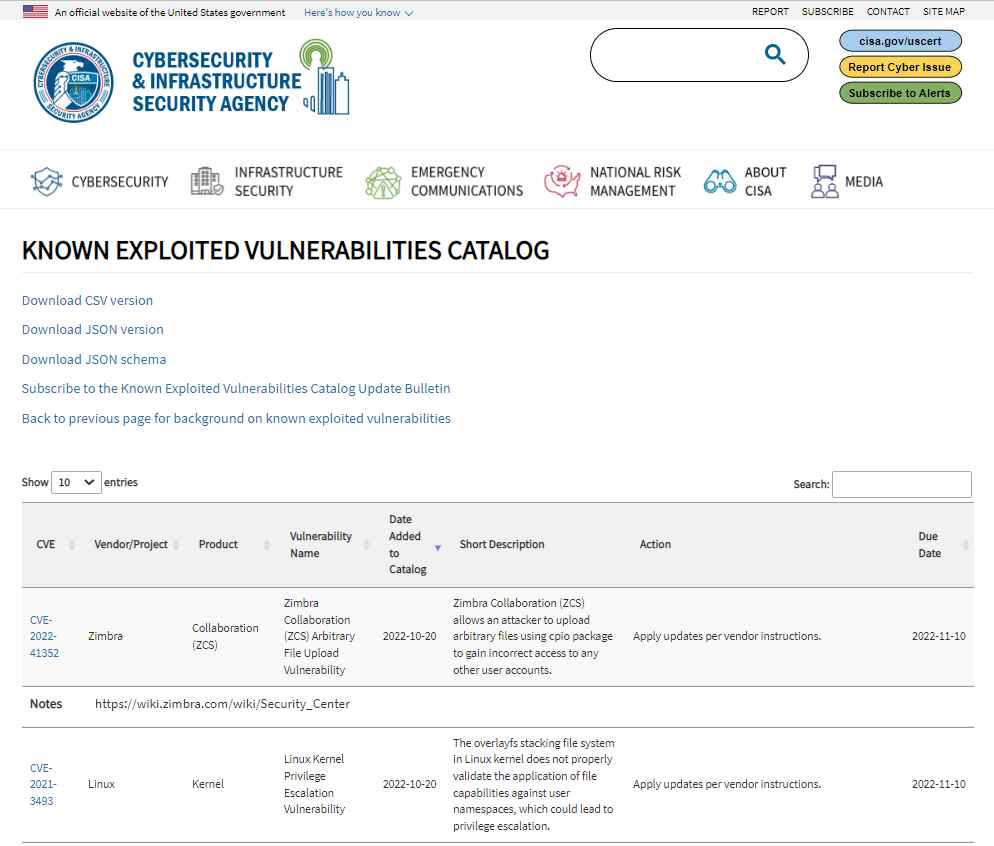994x846 pixels.
Task: Click the Report Cyber Issue button
Action: point(900,67)
